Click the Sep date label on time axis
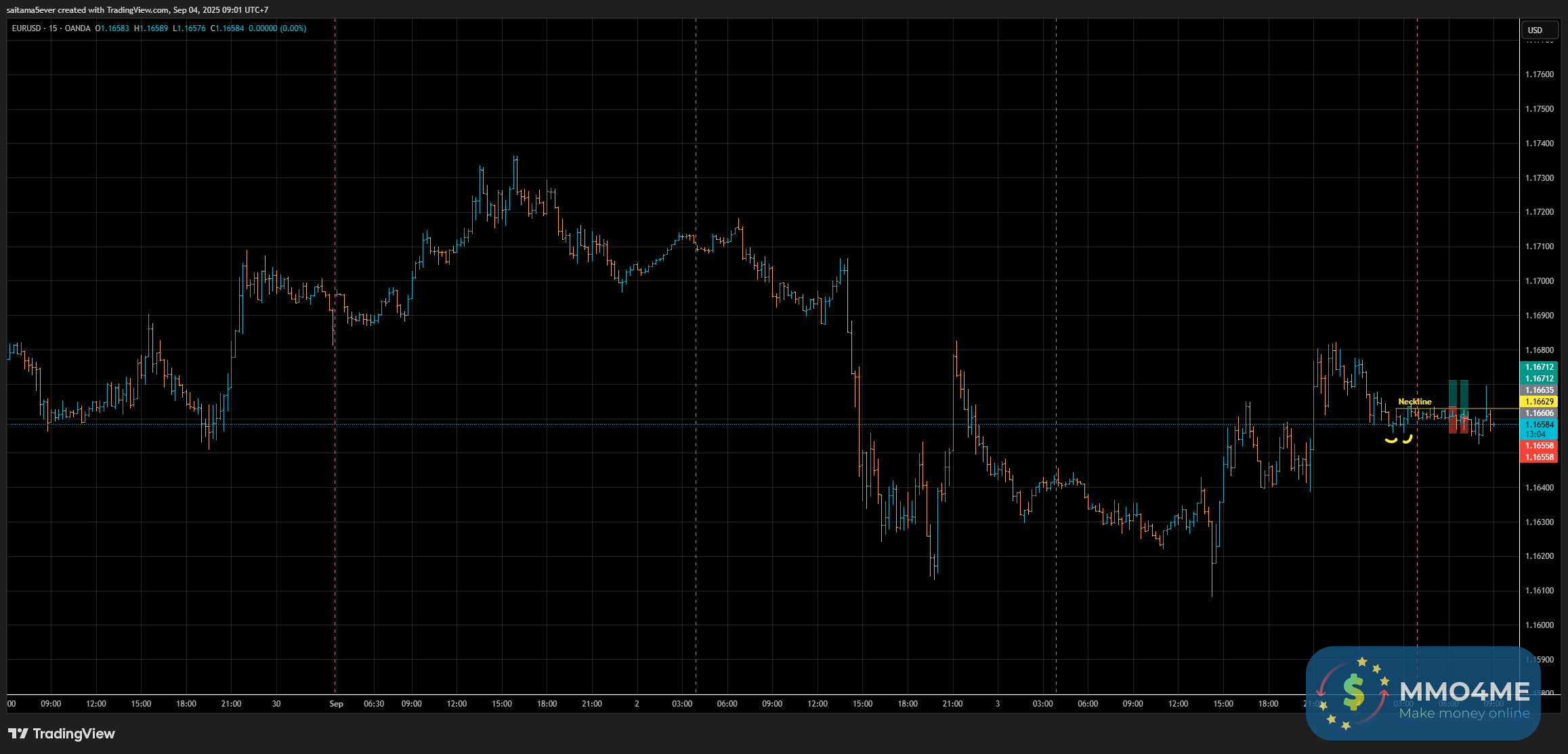Image resolution: width=1568 pixels, height=754 pixels. [336, 704]
